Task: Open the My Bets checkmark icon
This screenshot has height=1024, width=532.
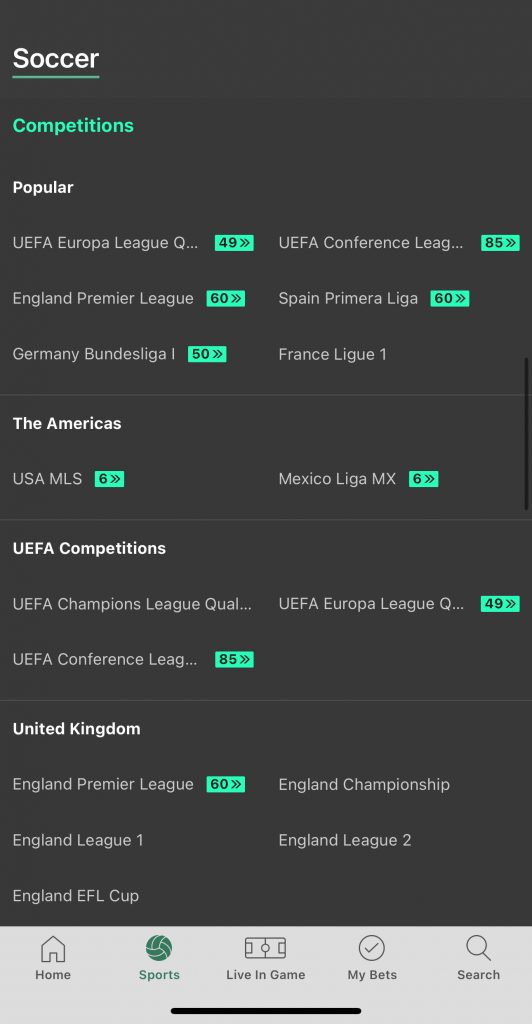Action: (x=371, y=948)
